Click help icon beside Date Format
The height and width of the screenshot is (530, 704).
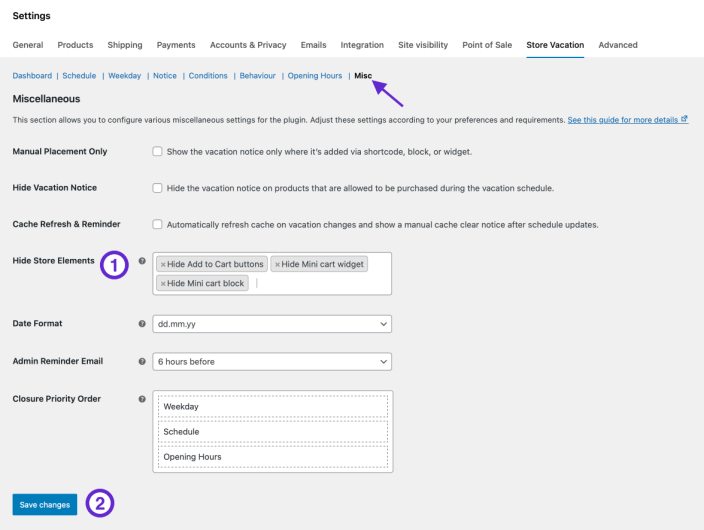(x=142, y=324)
